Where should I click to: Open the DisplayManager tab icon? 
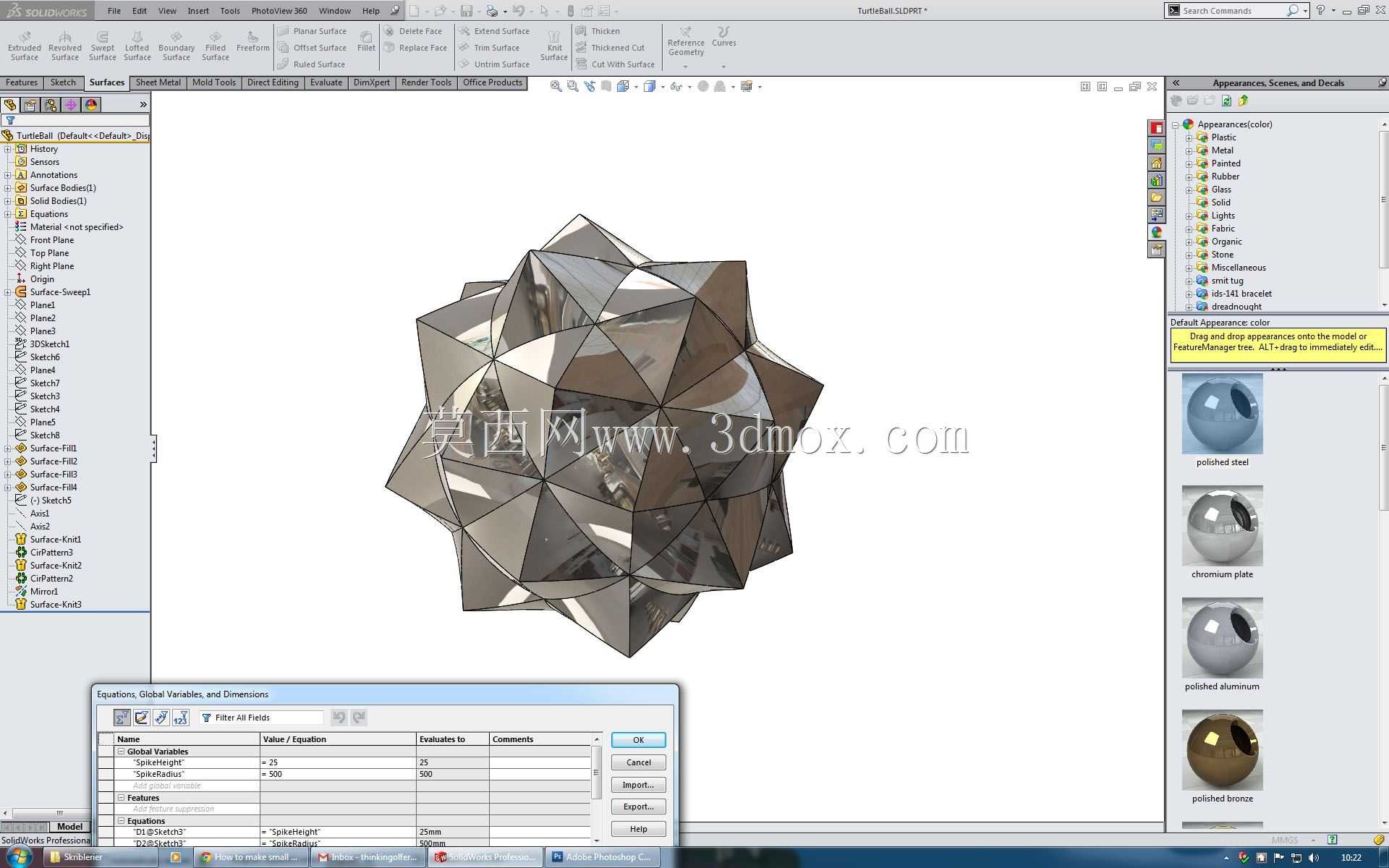tap(91, 105)
